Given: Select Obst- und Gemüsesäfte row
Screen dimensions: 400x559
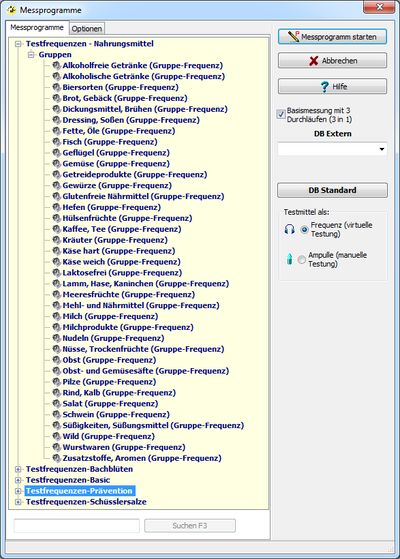Looking at the screenshot, I should click(146, 371).
